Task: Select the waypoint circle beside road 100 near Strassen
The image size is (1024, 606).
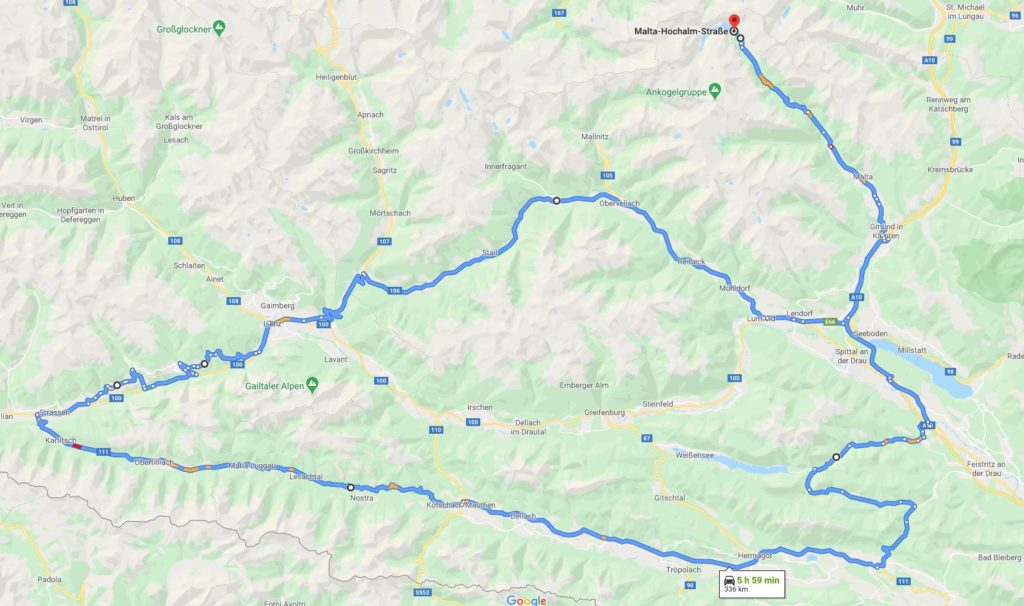Action: tap(117, 385)
